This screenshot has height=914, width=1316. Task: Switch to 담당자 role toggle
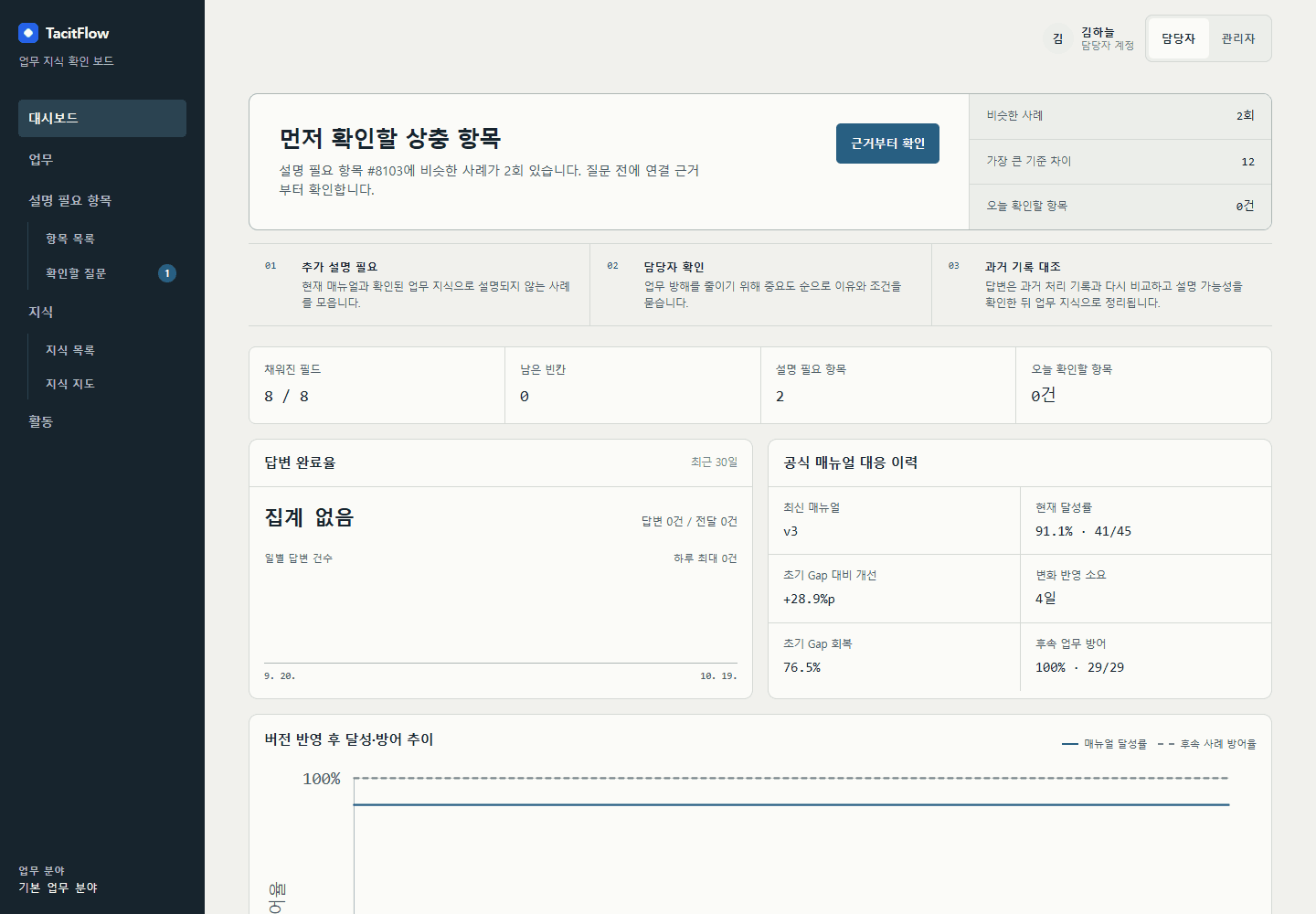1179,38
